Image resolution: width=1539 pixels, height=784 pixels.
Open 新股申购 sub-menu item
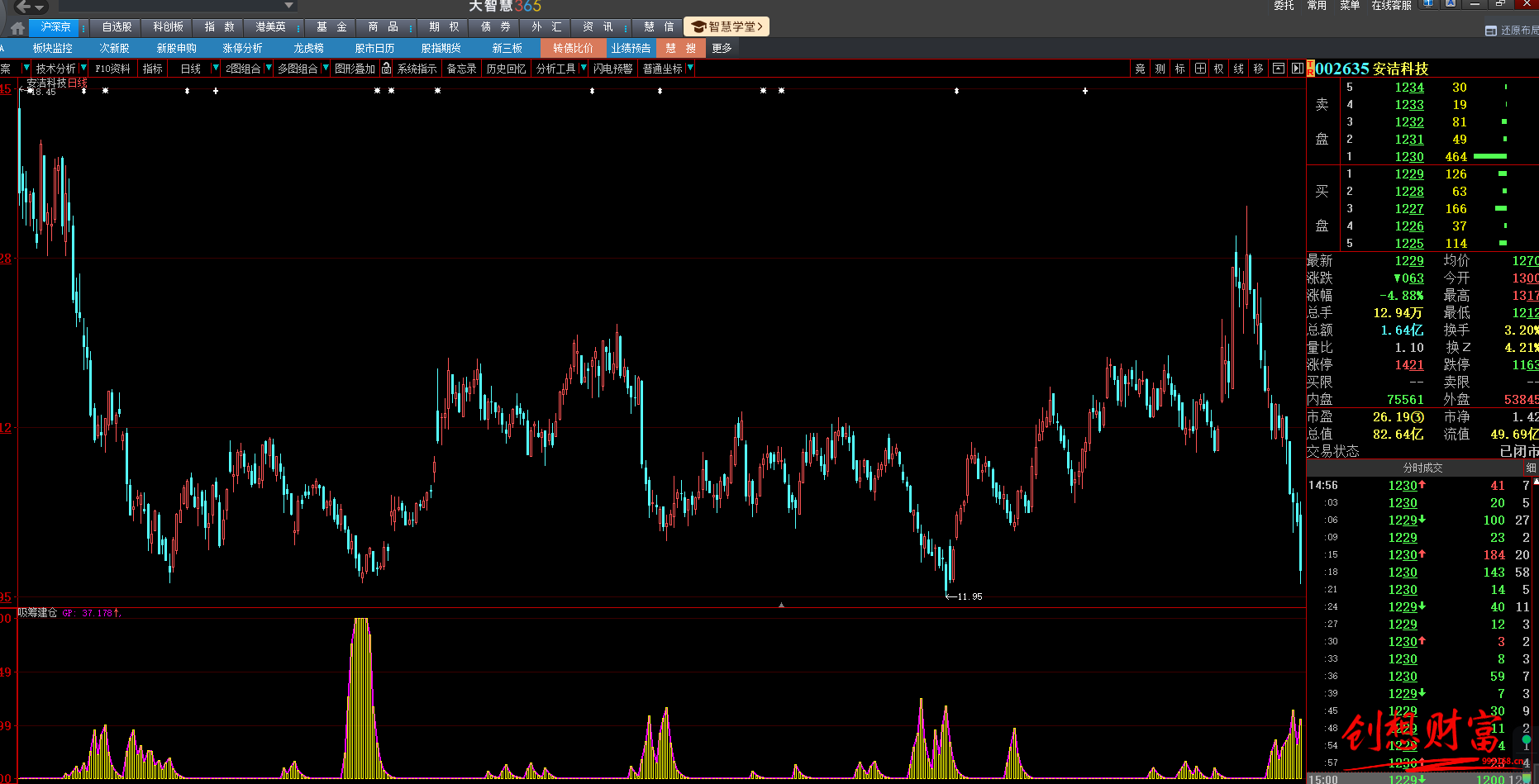click(176, 48)
